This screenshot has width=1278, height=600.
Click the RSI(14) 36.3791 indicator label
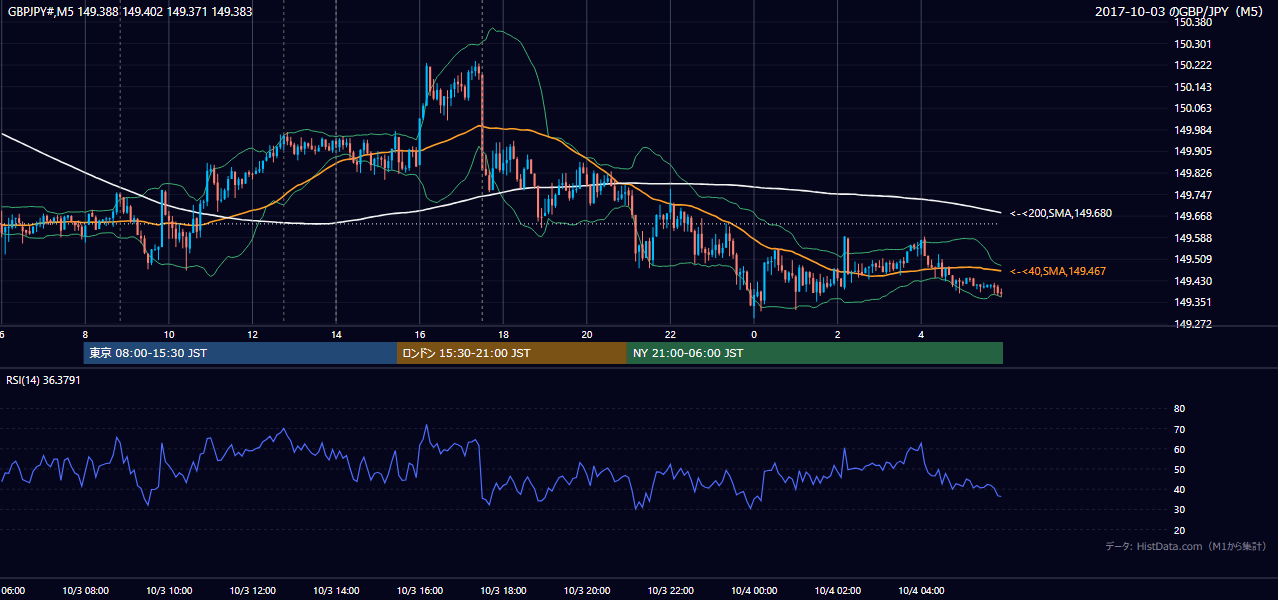pos(43,380)
